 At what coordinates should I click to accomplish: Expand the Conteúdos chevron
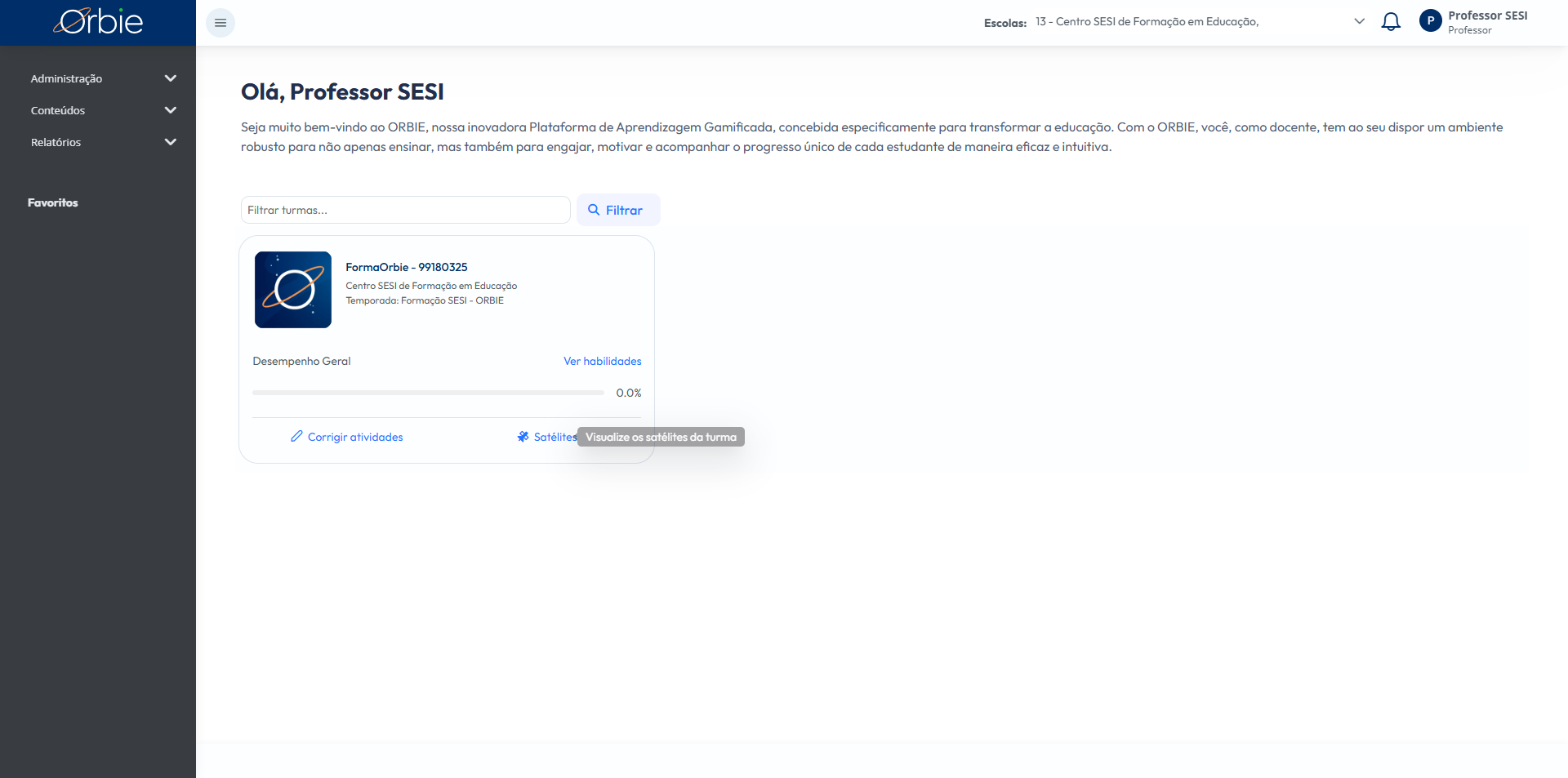[x=171, y=110]
